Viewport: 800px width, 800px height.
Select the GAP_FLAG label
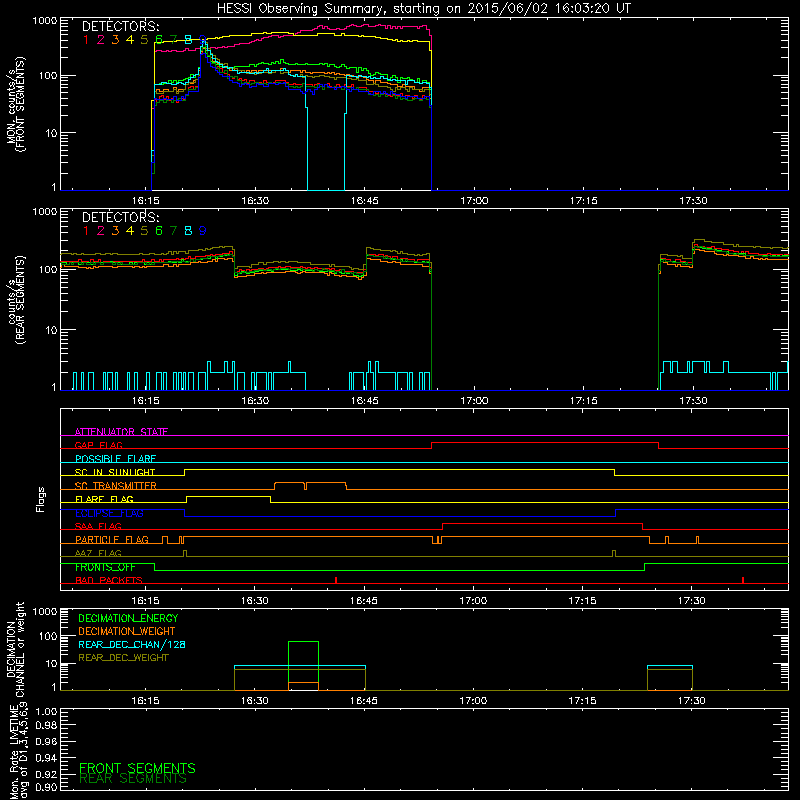[x=98, y=445]
